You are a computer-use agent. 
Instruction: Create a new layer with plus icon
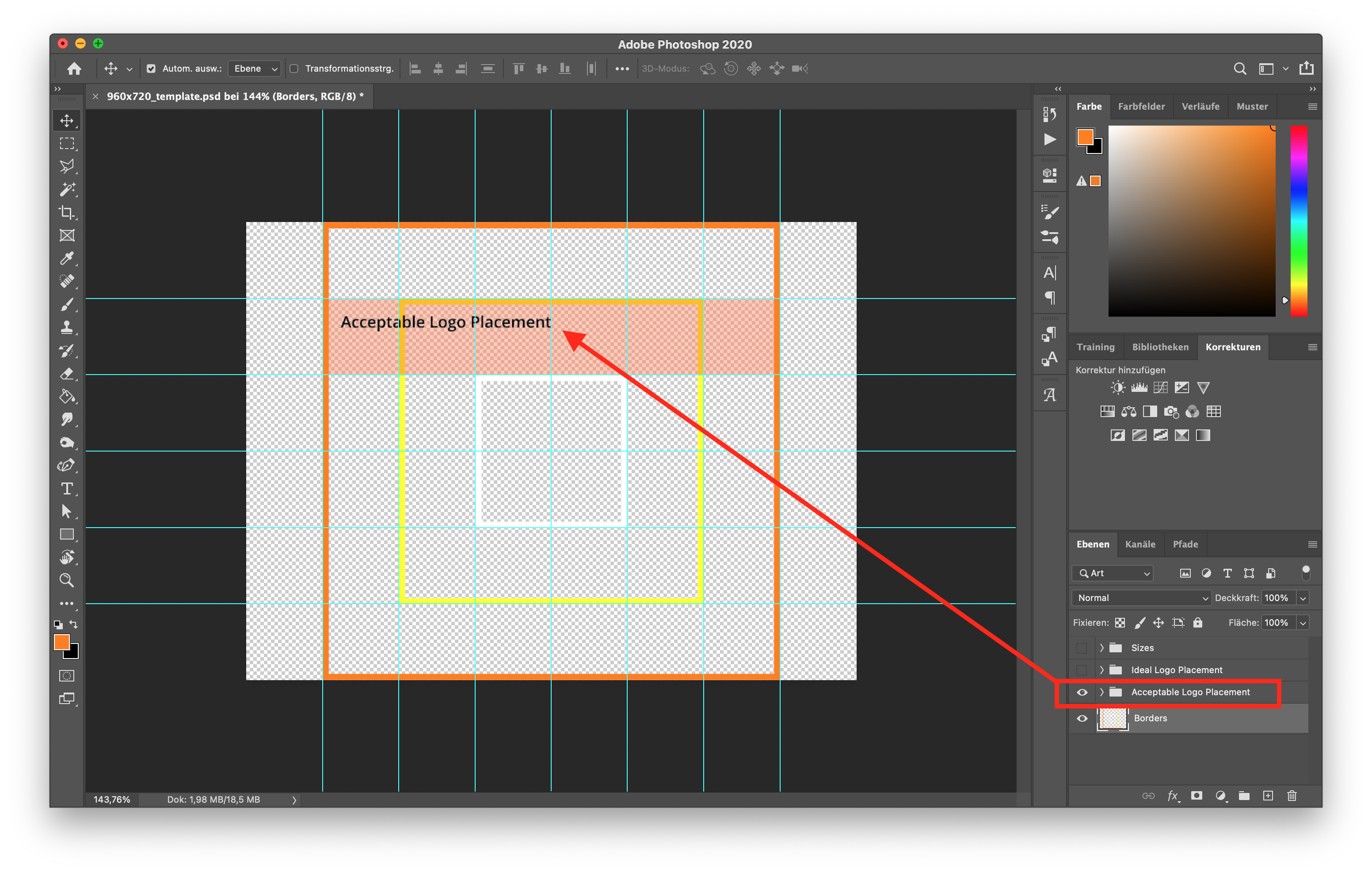coord(1268,796)
